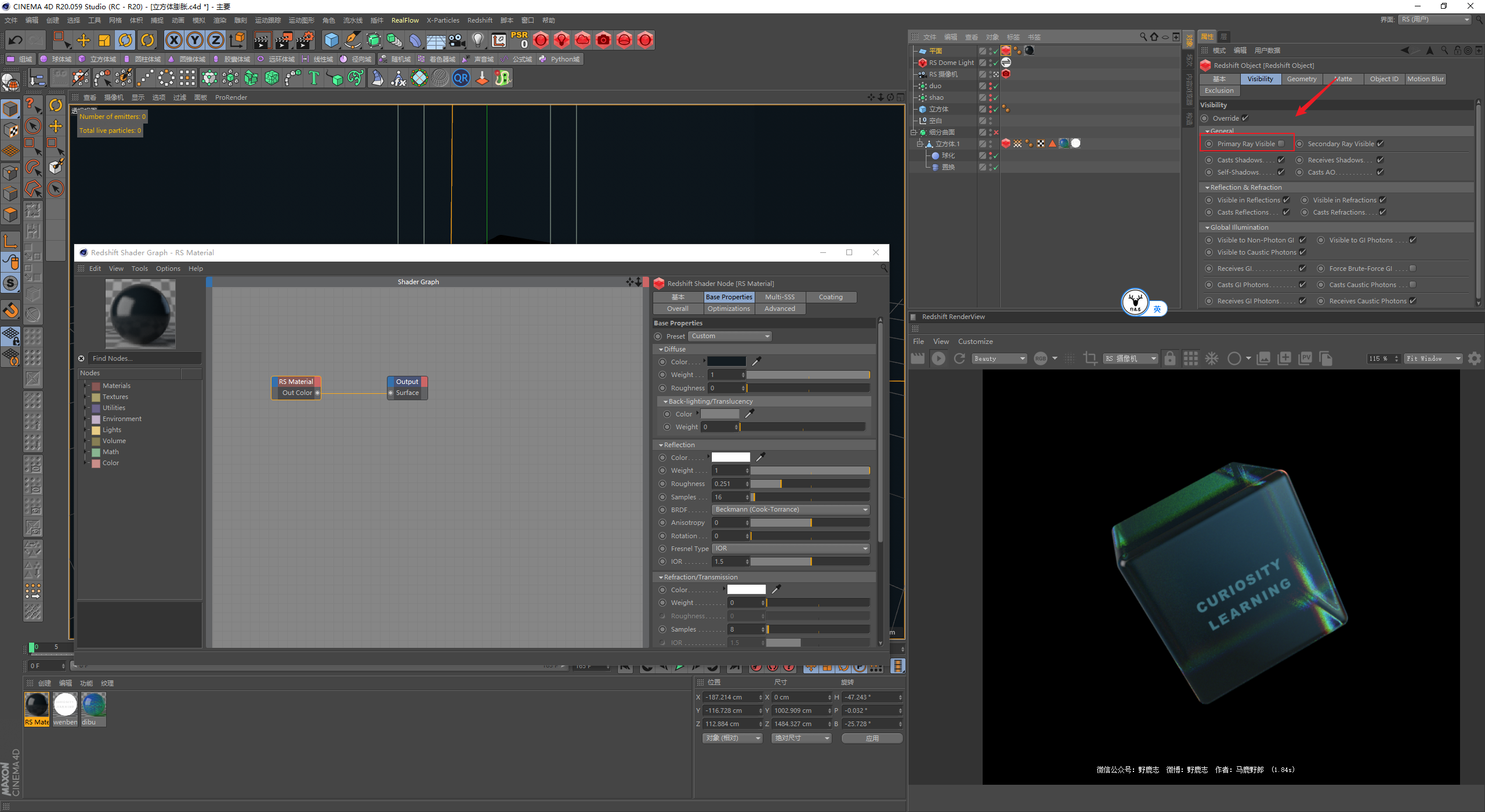Click the 应用 apply button
1485x812 pixels.
(x=872, y=738)
